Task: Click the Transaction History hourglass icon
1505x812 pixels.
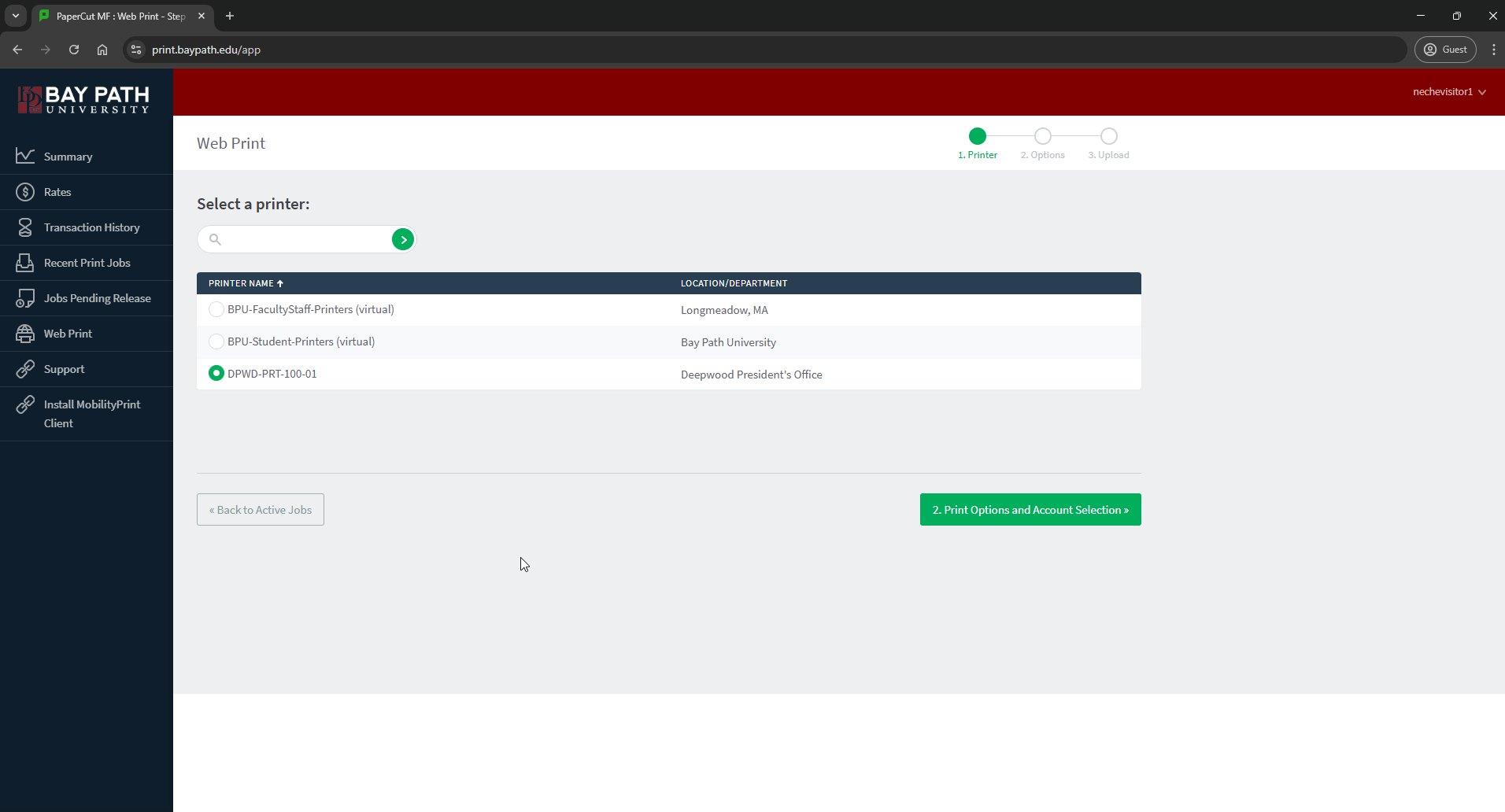Action: [x=25, y=227]
